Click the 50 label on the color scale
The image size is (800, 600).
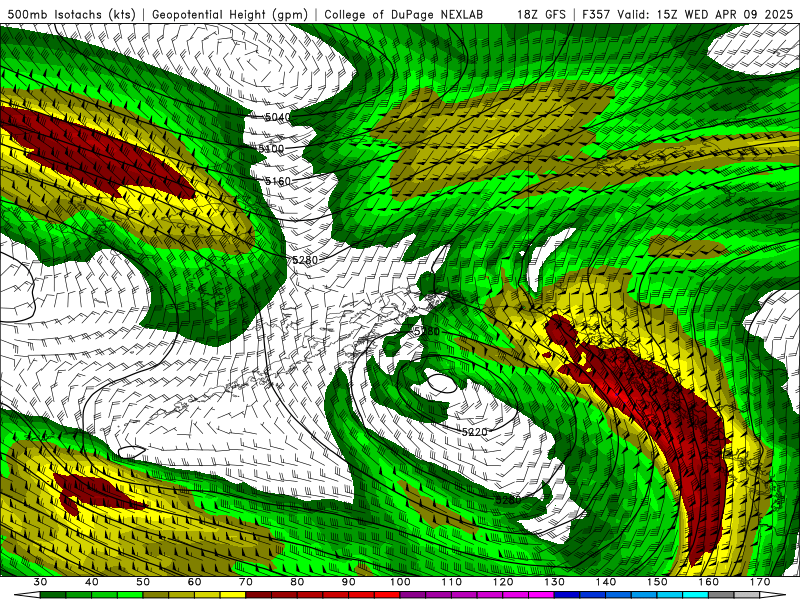click(x=143, y=582)
